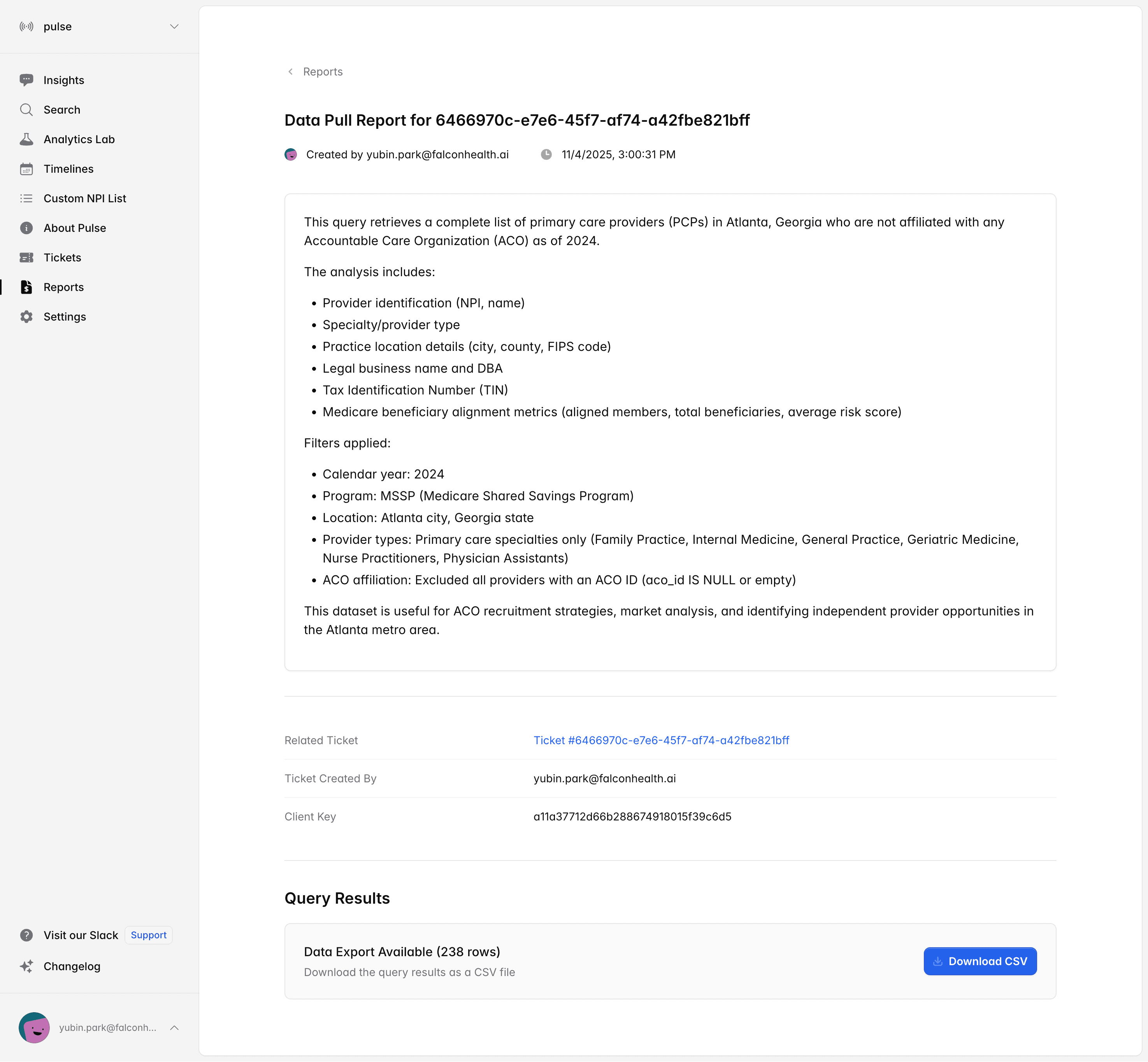Click the Support badge
Screen dimensions: 1148x1062
[148, 935]
